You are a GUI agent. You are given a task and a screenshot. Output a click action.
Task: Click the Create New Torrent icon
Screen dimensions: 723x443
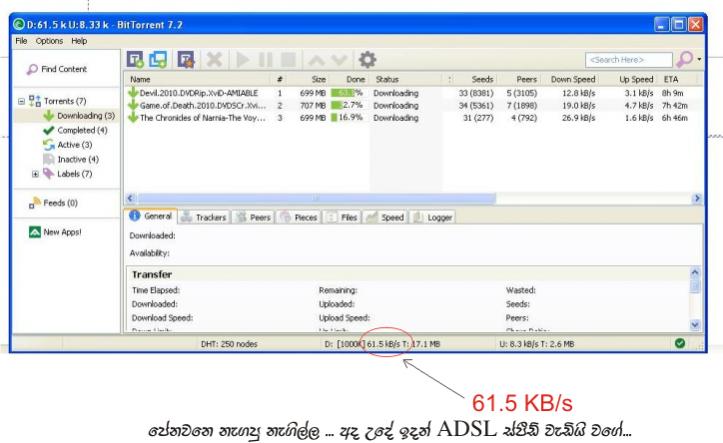186,59
